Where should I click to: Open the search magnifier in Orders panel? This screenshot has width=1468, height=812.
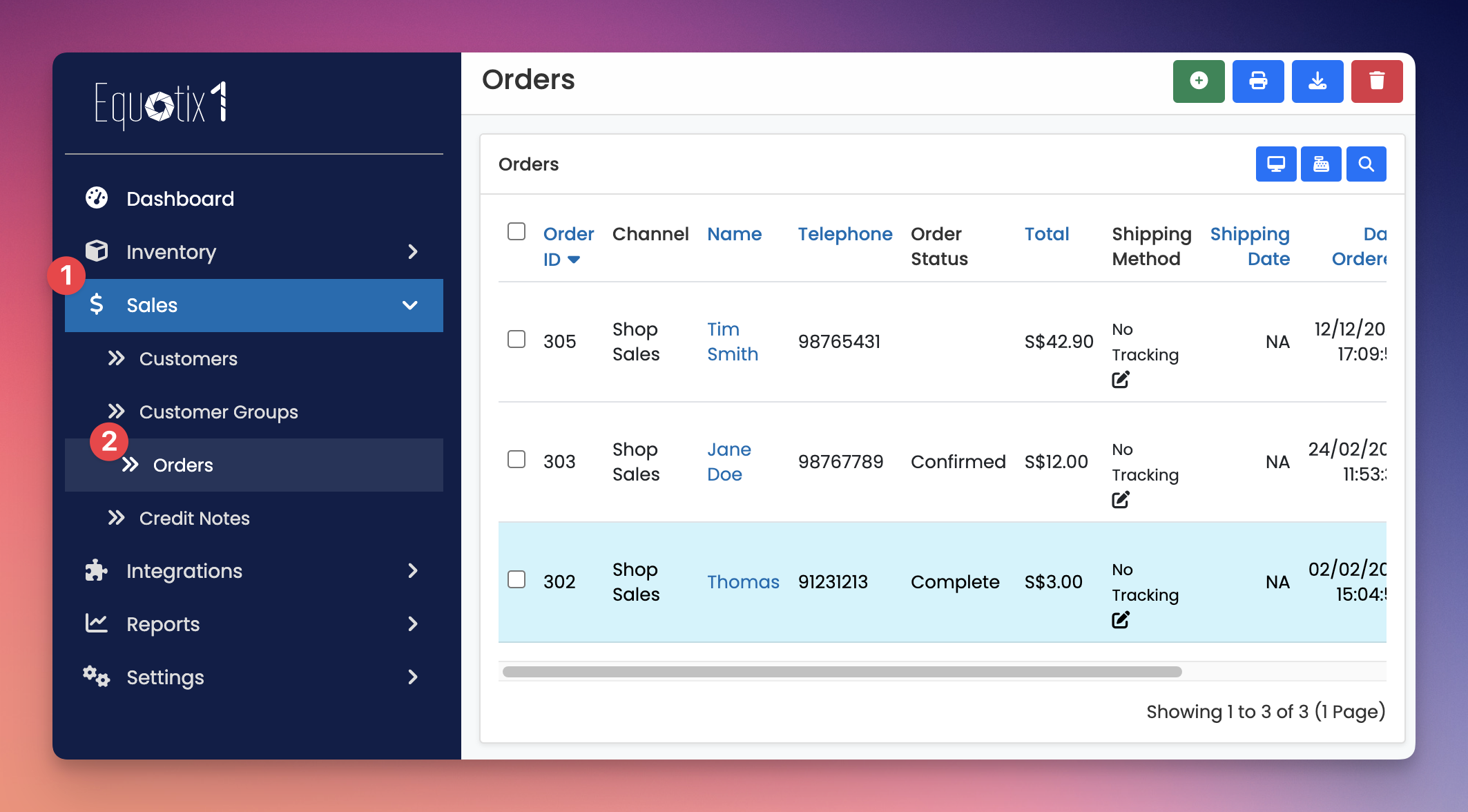click(1366, 164)
